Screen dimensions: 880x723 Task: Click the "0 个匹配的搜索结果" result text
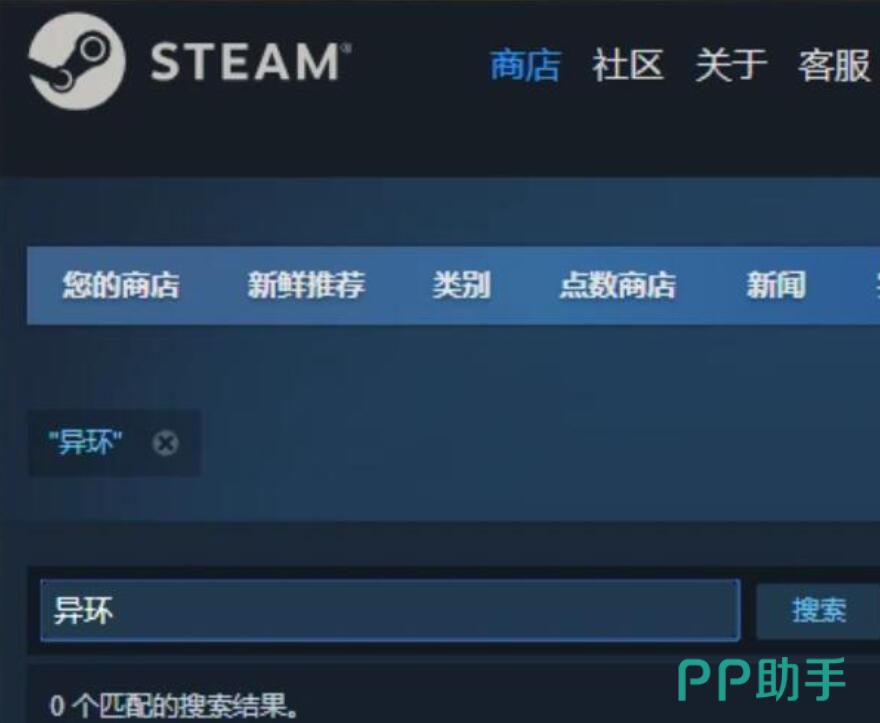174,706
